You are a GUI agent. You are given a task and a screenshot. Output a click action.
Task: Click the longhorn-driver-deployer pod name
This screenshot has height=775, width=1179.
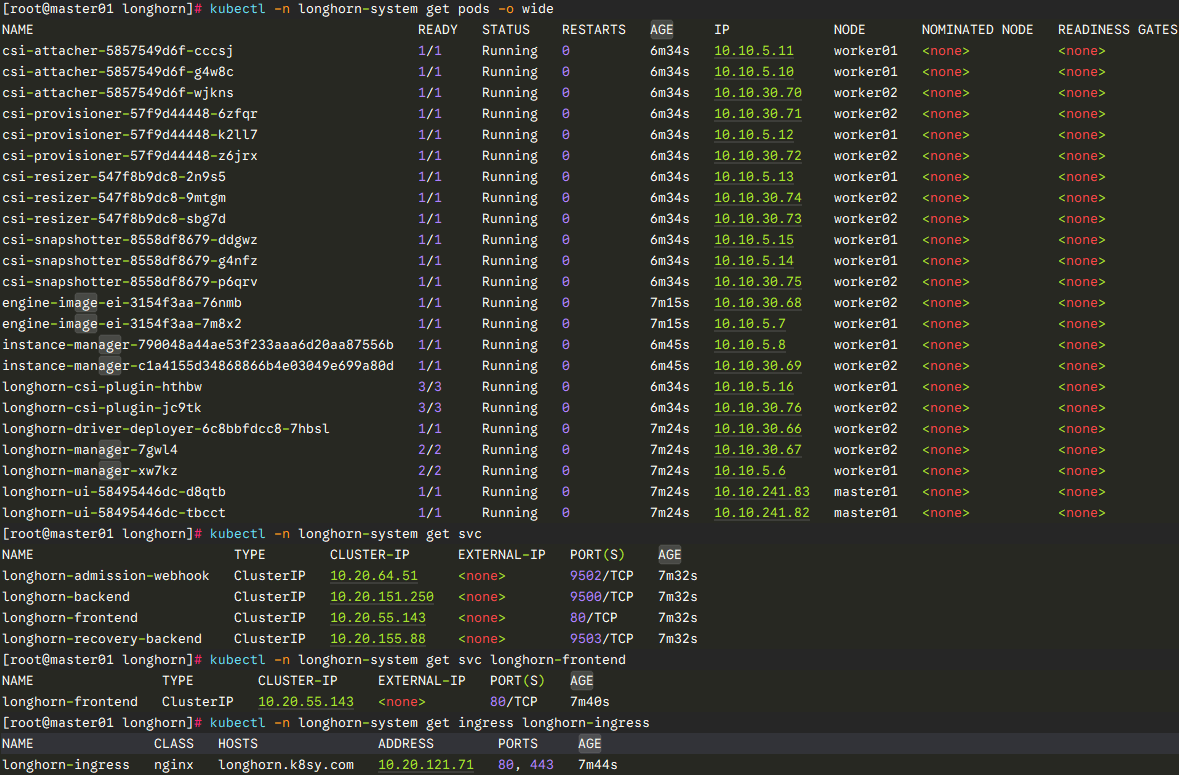click(165, 429)
